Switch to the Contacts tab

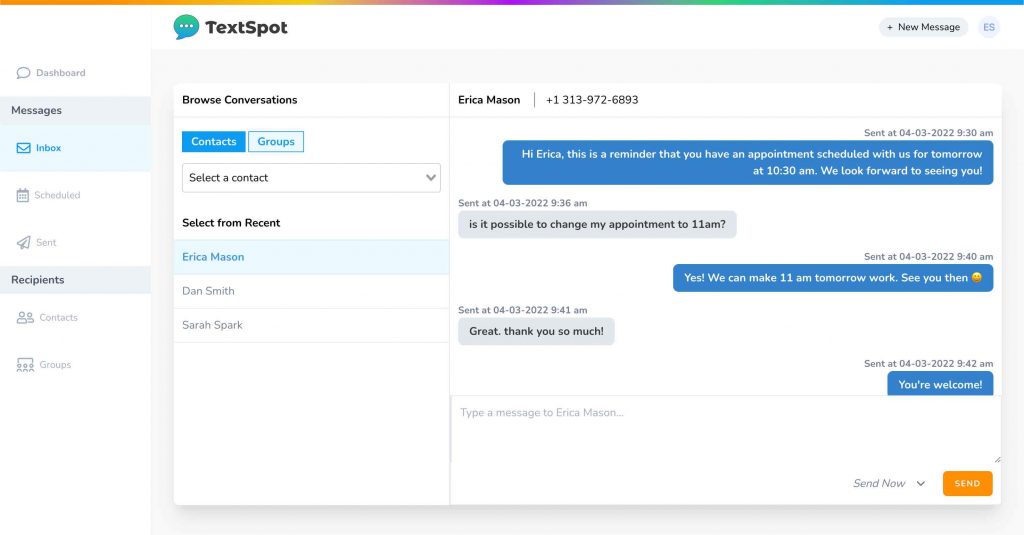click(x=214, y=142)
